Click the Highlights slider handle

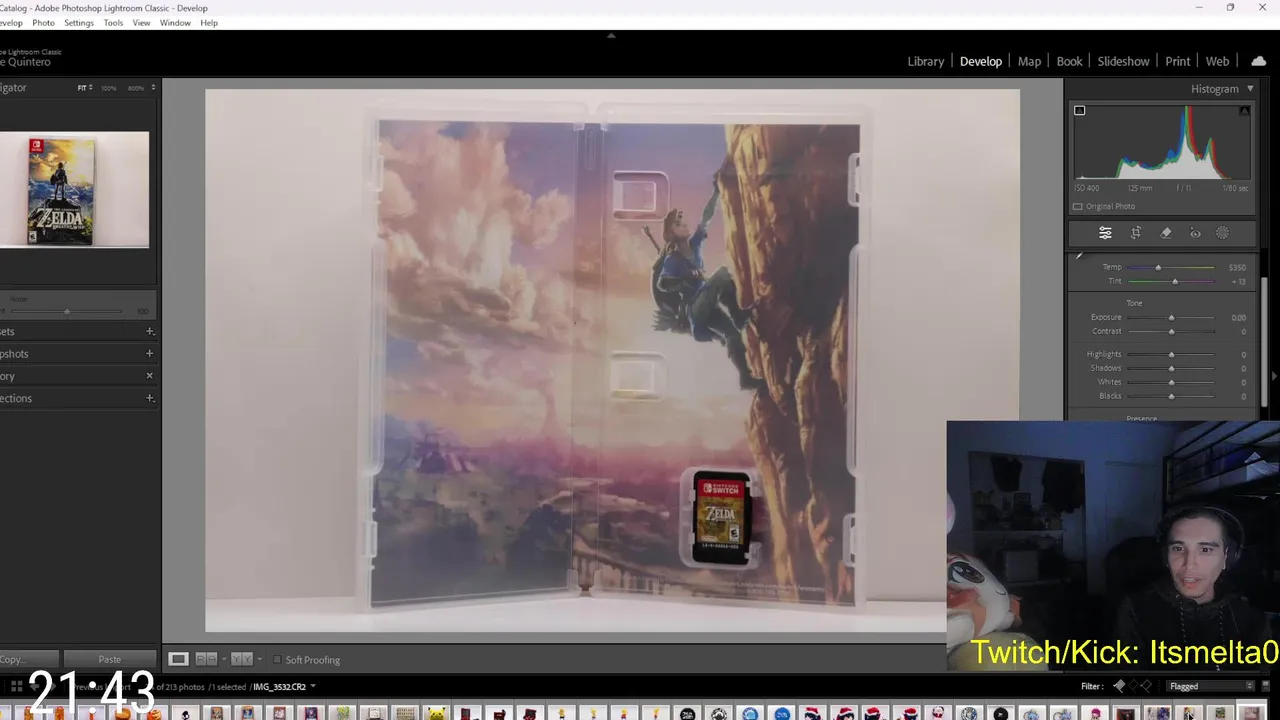click(x=1171, y=355)
